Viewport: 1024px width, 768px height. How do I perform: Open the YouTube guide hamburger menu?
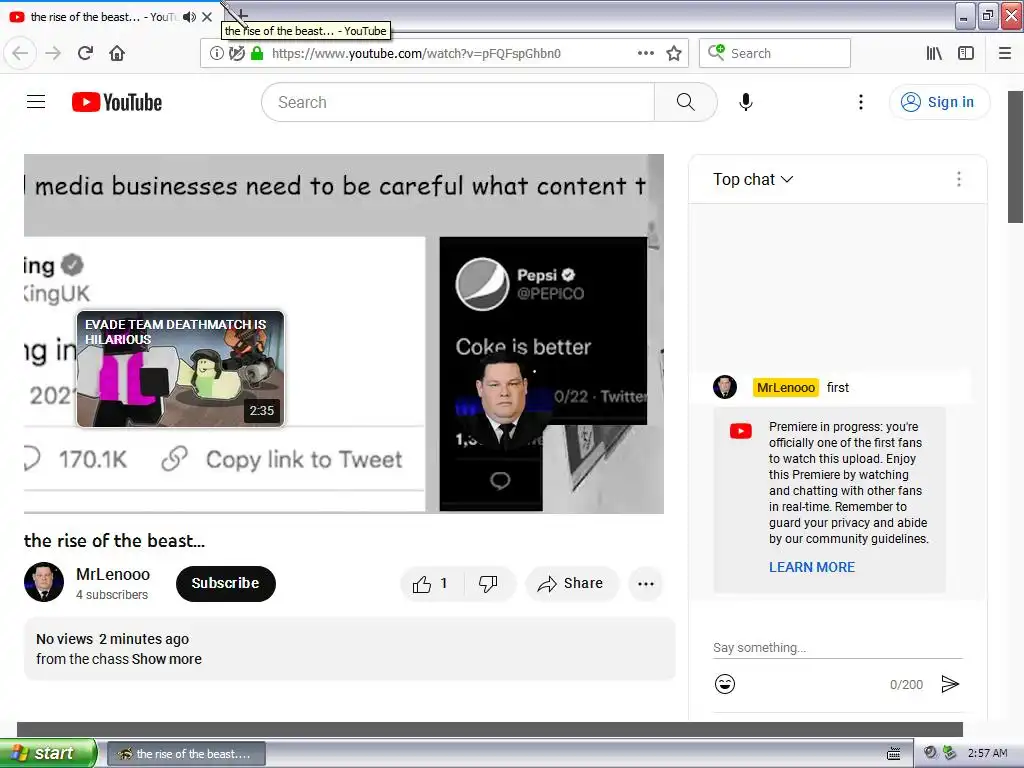(36, 102)
